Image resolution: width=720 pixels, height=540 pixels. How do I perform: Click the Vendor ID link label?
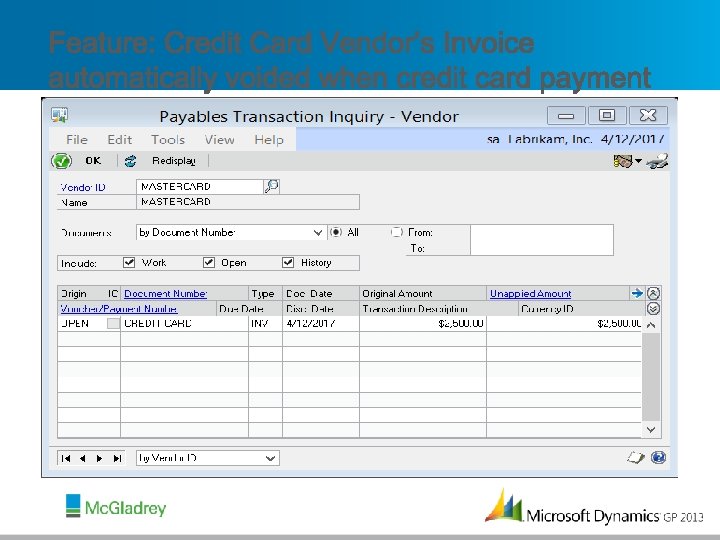83,187
